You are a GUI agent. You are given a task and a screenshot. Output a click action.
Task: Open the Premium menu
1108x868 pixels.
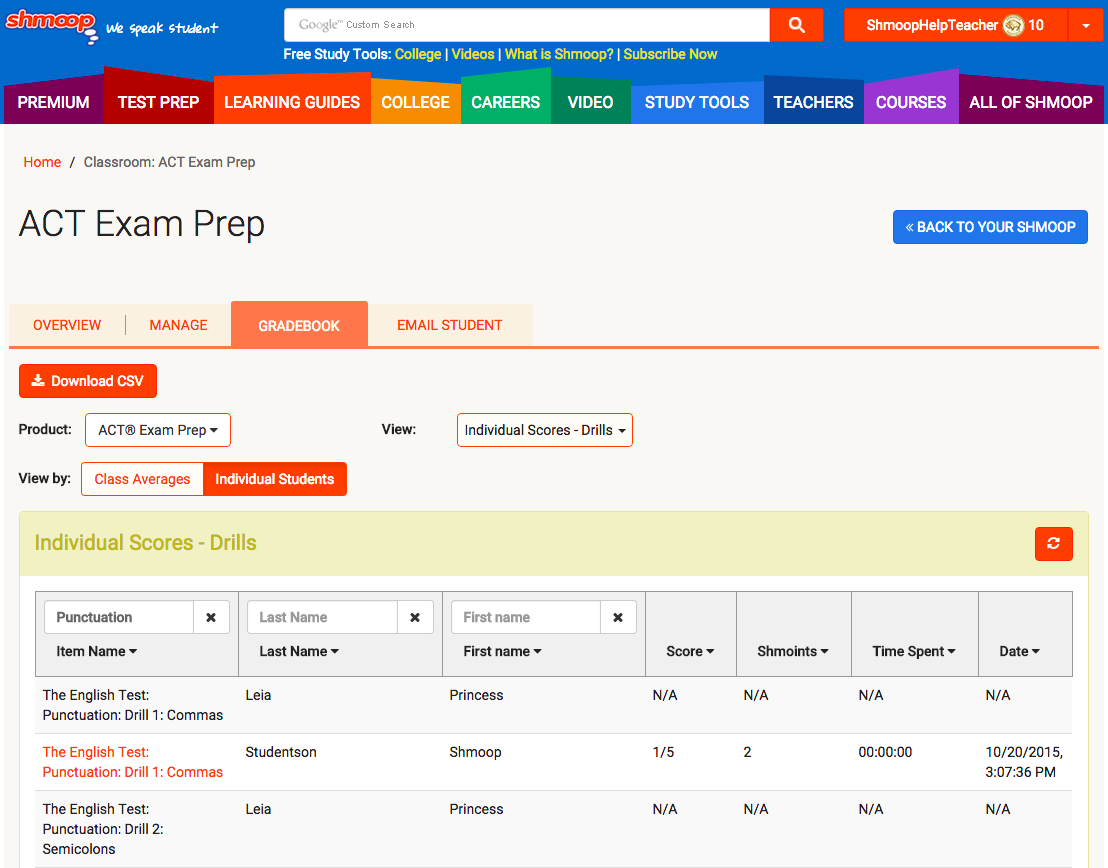[x=54, y=102]
